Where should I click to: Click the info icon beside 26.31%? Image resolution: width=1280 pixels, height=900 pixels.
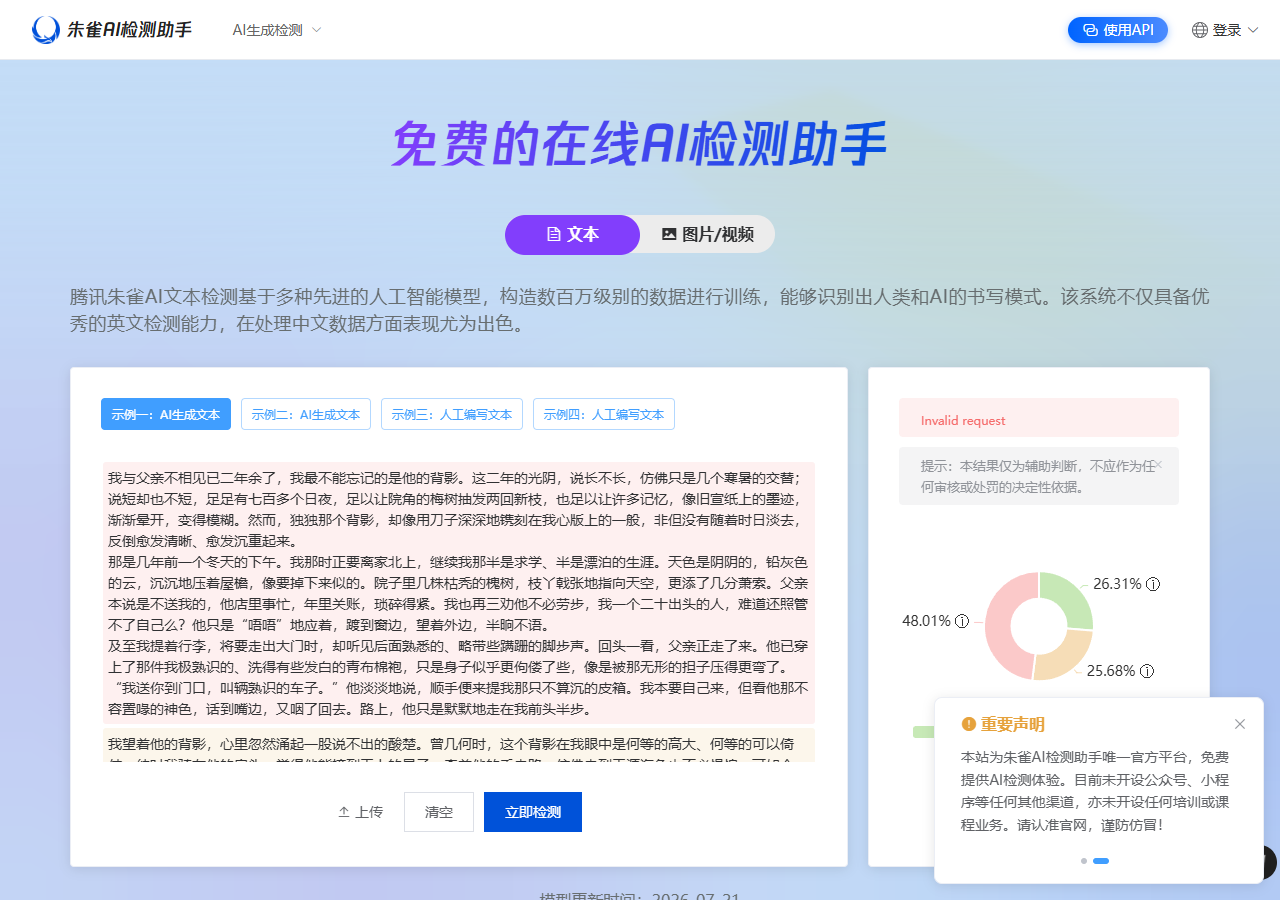(x=1153, y=584)
